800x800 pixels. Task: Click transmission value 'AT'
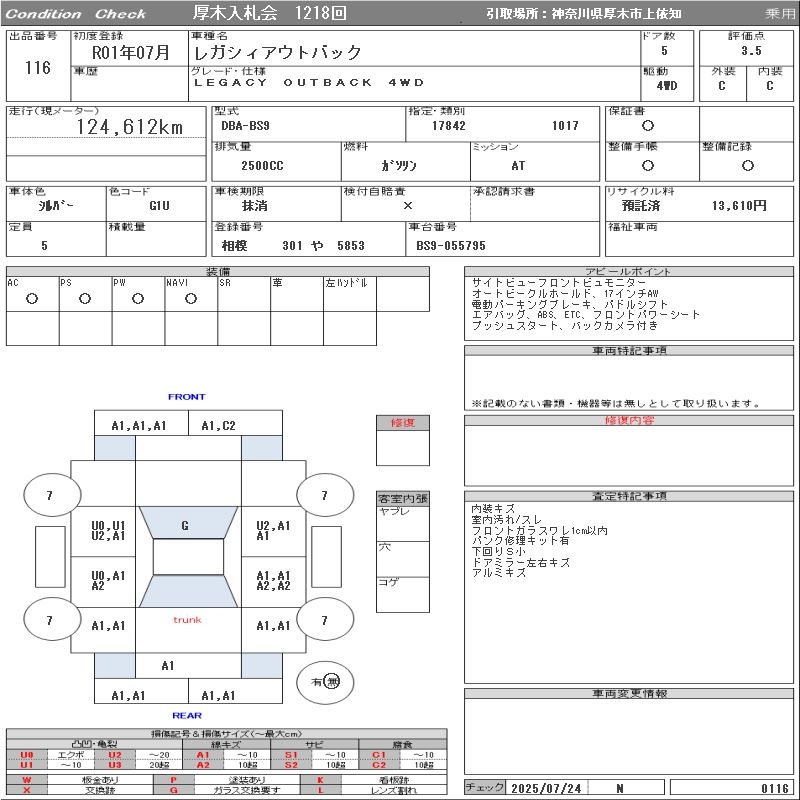point(518,166)
